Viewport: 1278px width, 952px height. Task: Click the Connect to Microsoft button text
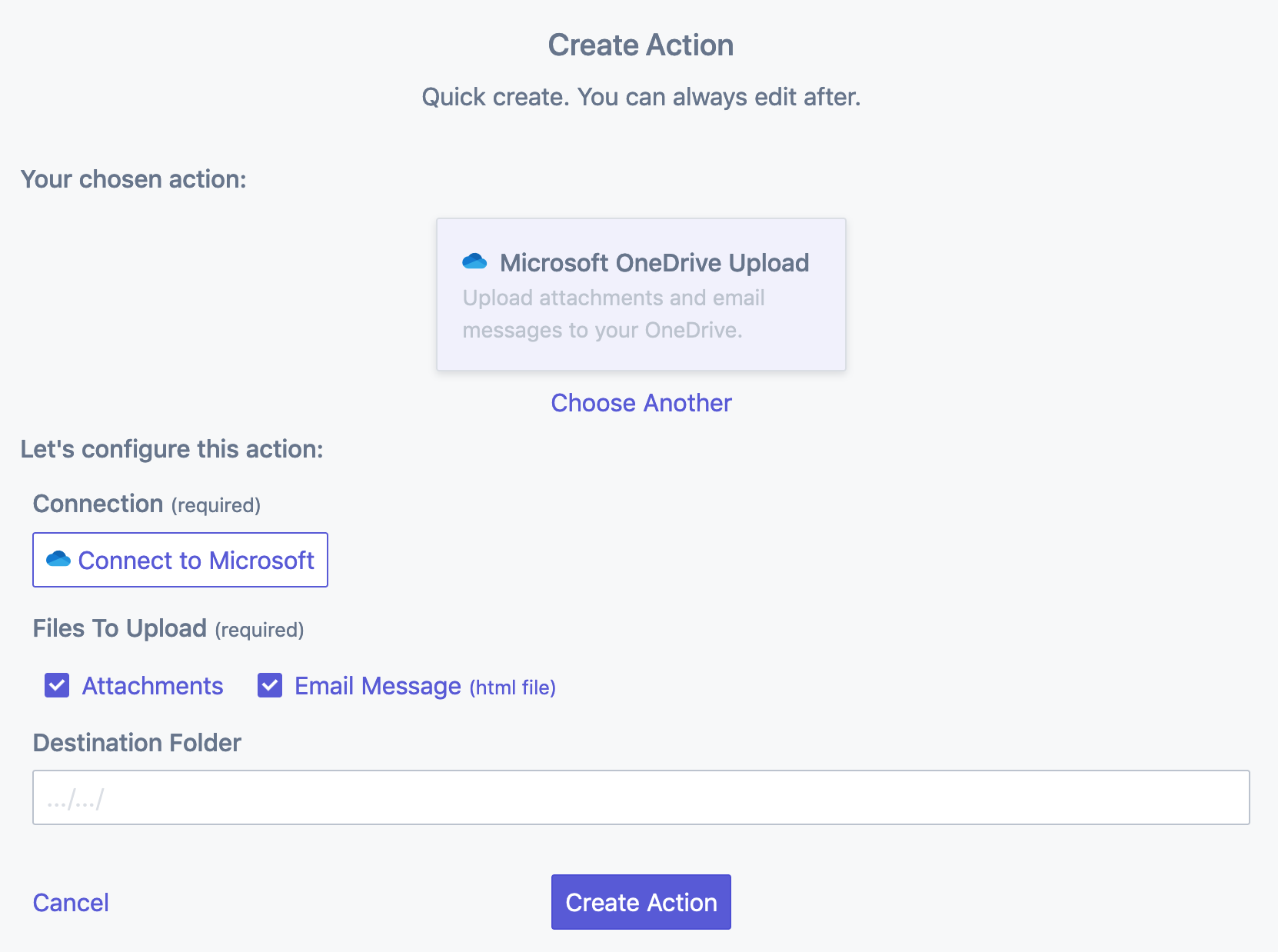tap(196, 561)
